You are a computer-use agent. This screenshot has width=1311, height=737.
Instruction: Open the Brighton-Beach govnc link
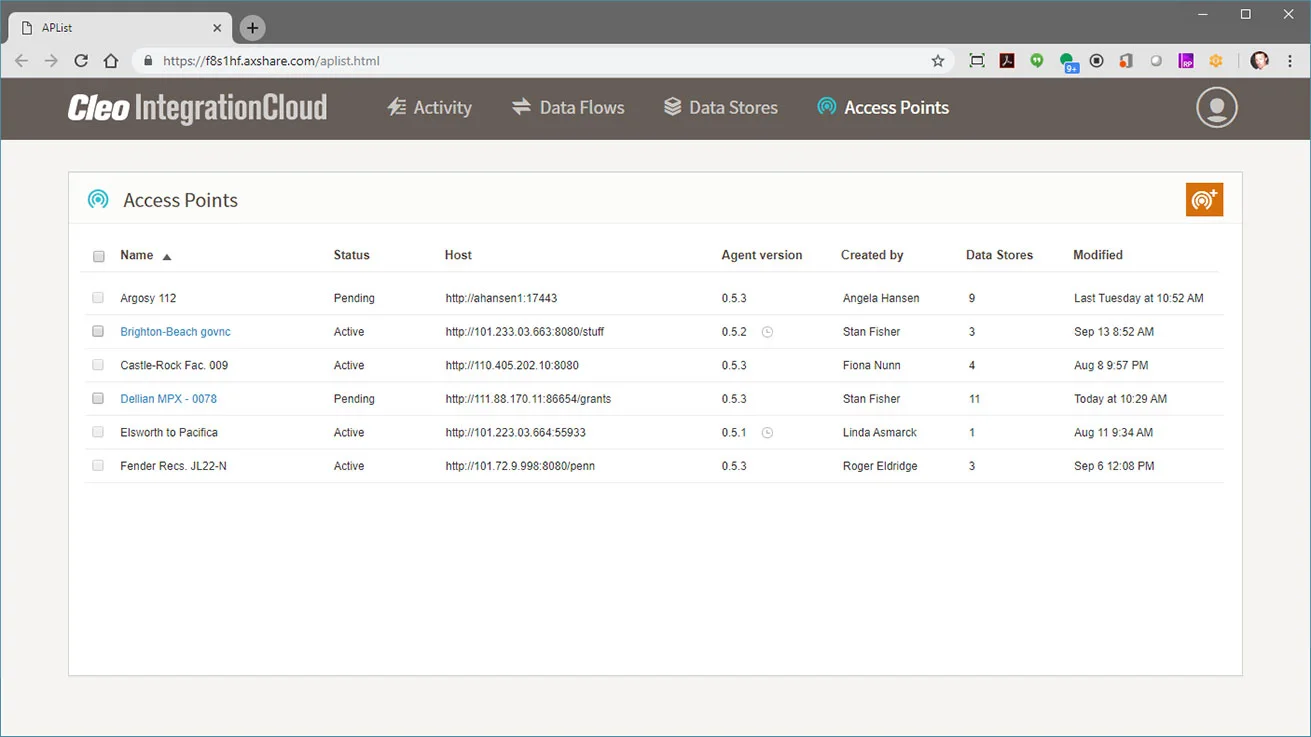(175, 332)
